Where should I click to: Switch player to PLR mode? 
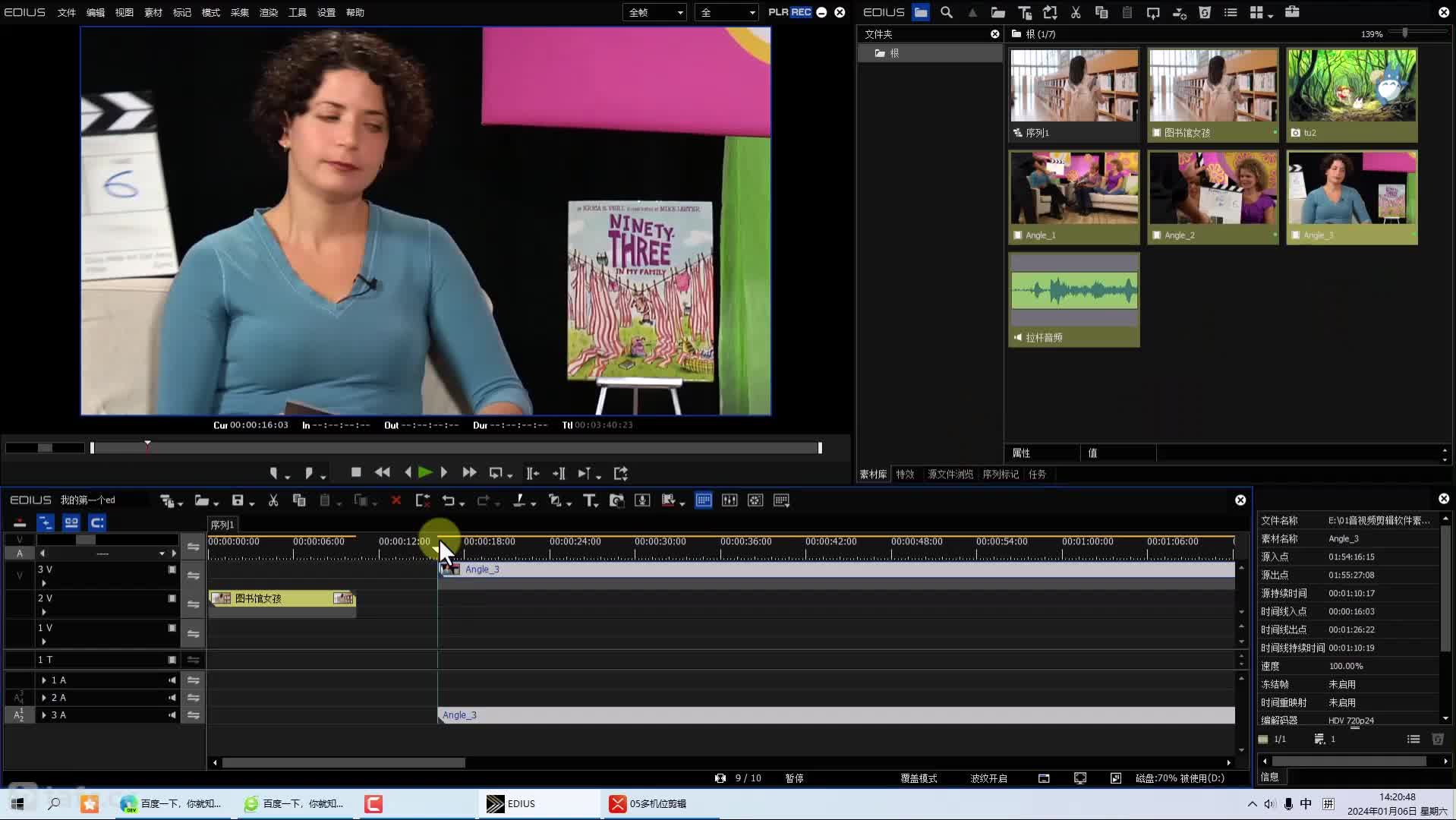click(778, 12)
